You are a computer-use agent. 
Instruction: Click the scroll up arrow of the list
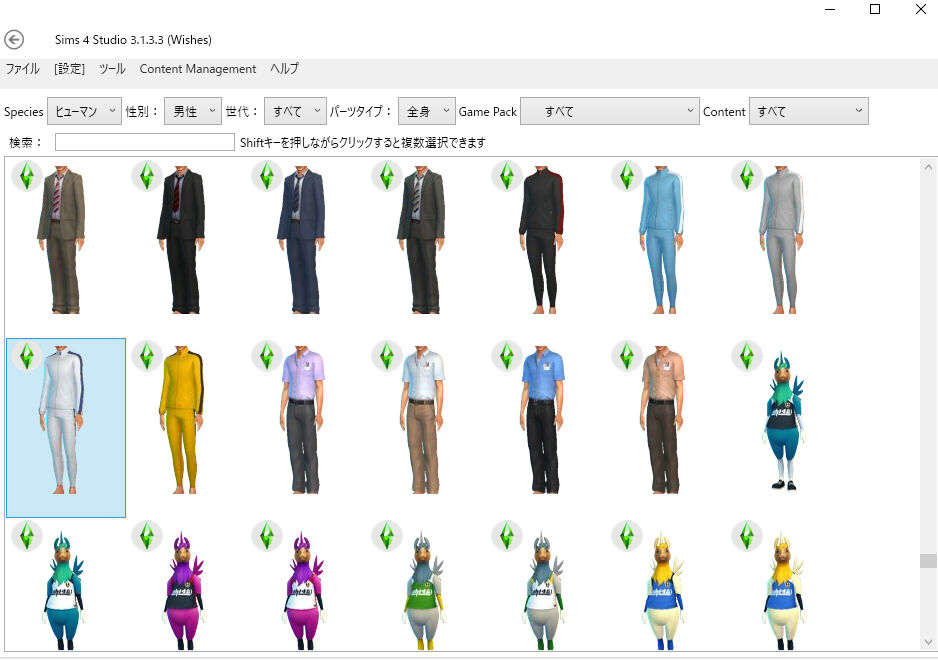928,167
